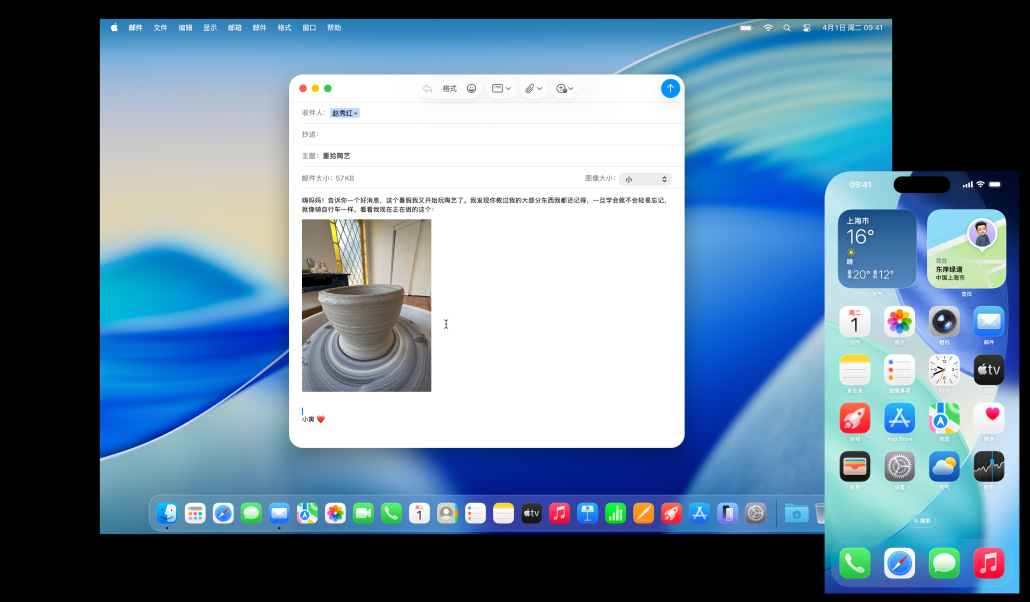Open the Apple TV app in the Mac Dock
This screenshot has height=602, width=1030.
coord(531,513)
